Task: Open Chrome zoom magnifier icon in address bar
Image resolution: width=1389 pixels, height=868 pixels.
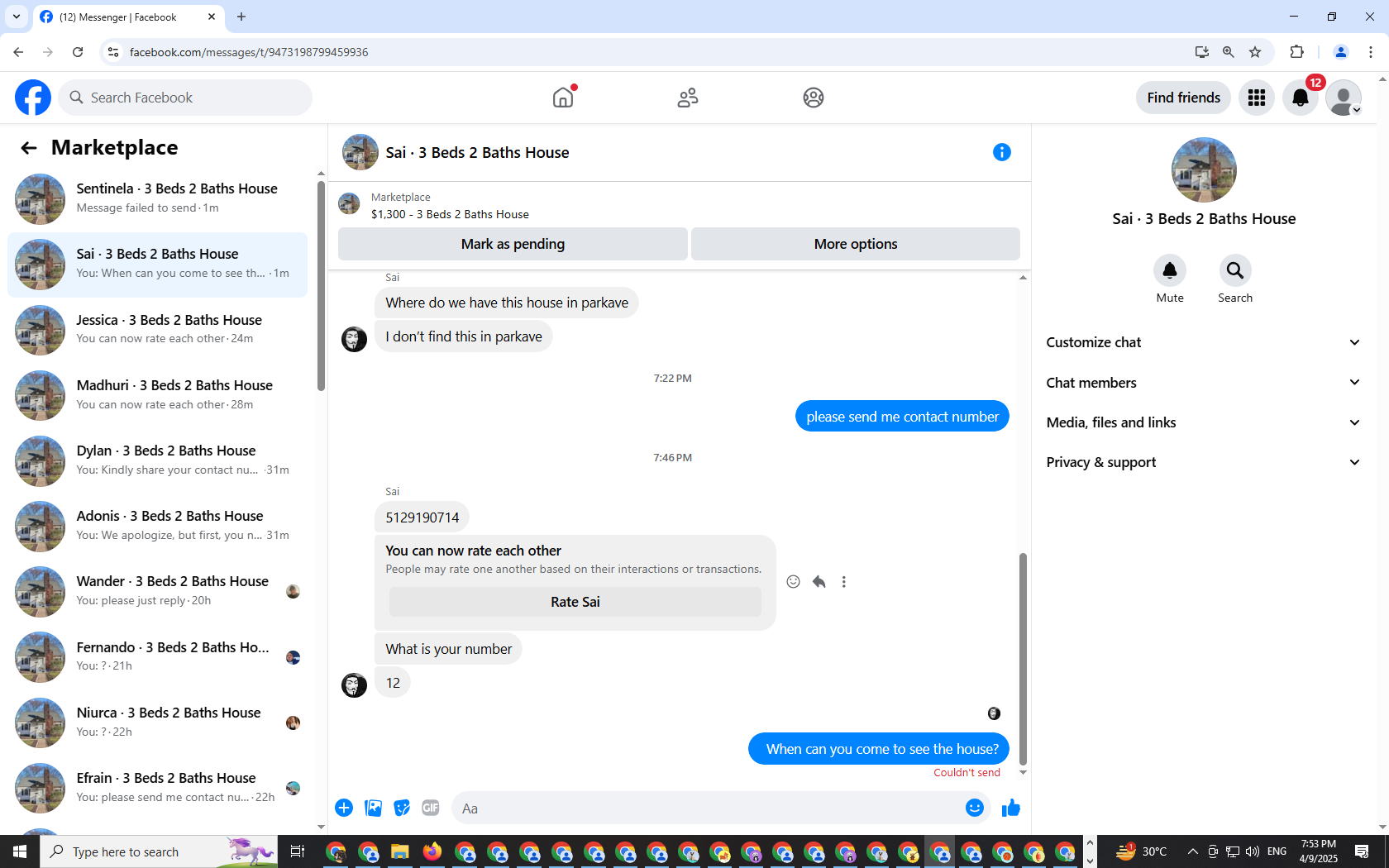Action: (1229, 52)
